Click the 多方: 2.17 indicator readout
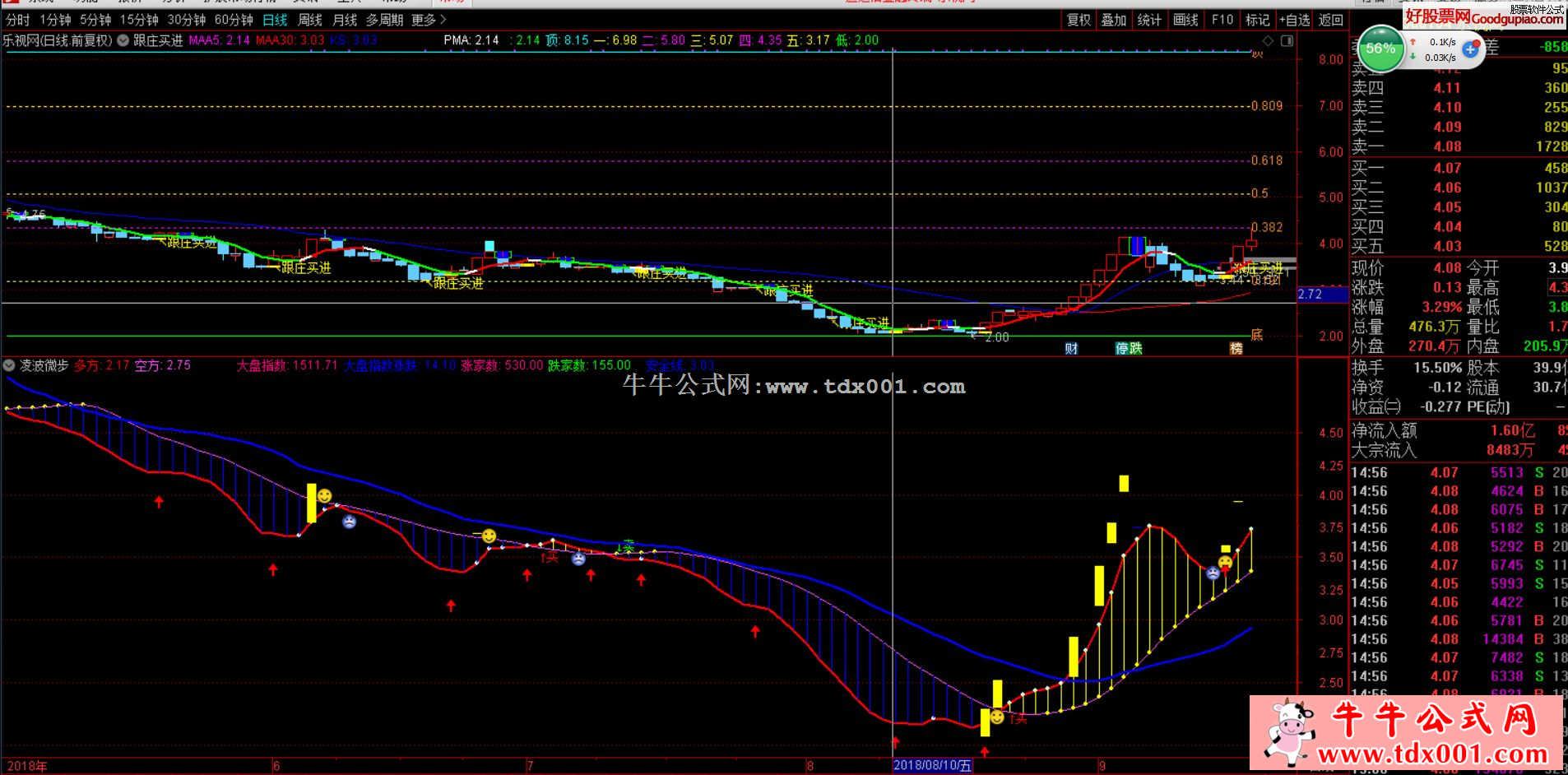 tap(101, 365)
